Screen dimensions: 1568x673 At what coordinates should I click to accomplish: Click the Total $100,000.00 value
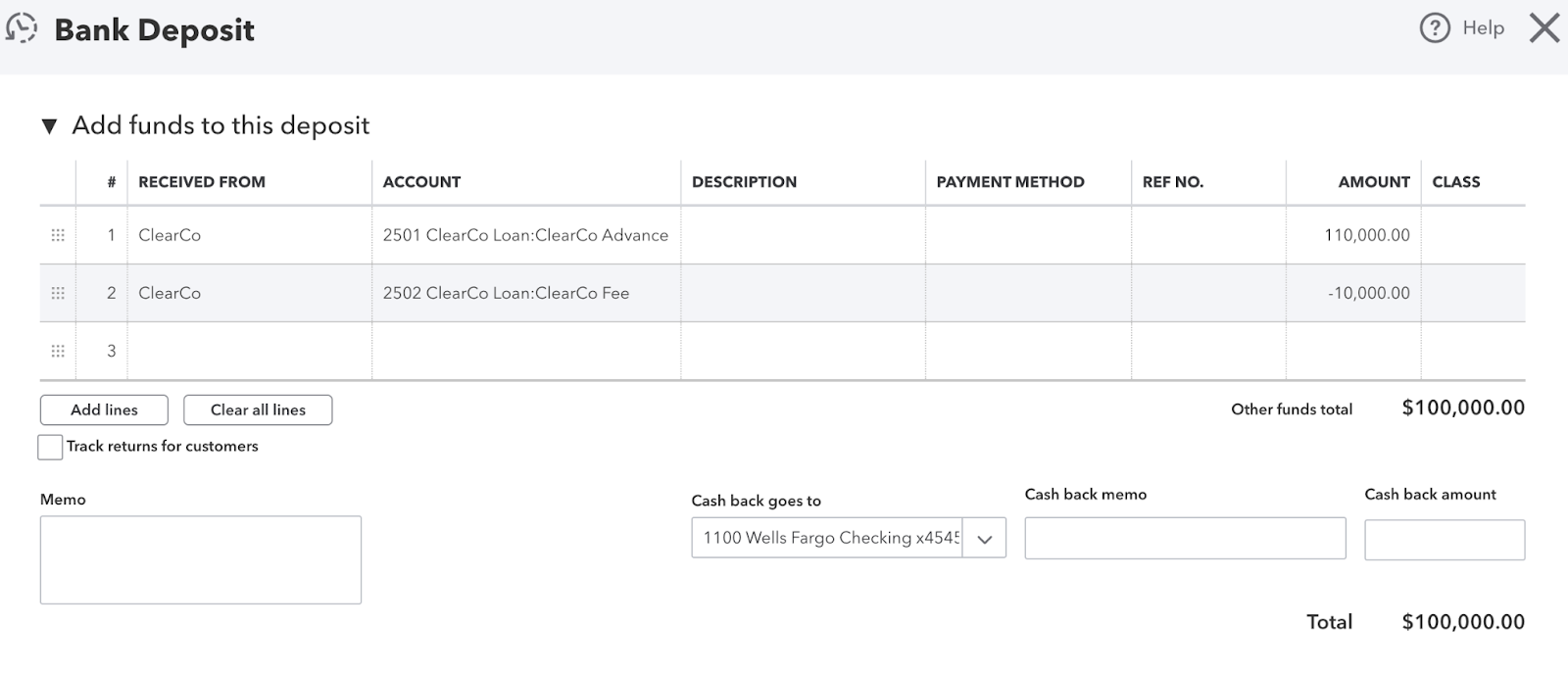coord(1463,622)
